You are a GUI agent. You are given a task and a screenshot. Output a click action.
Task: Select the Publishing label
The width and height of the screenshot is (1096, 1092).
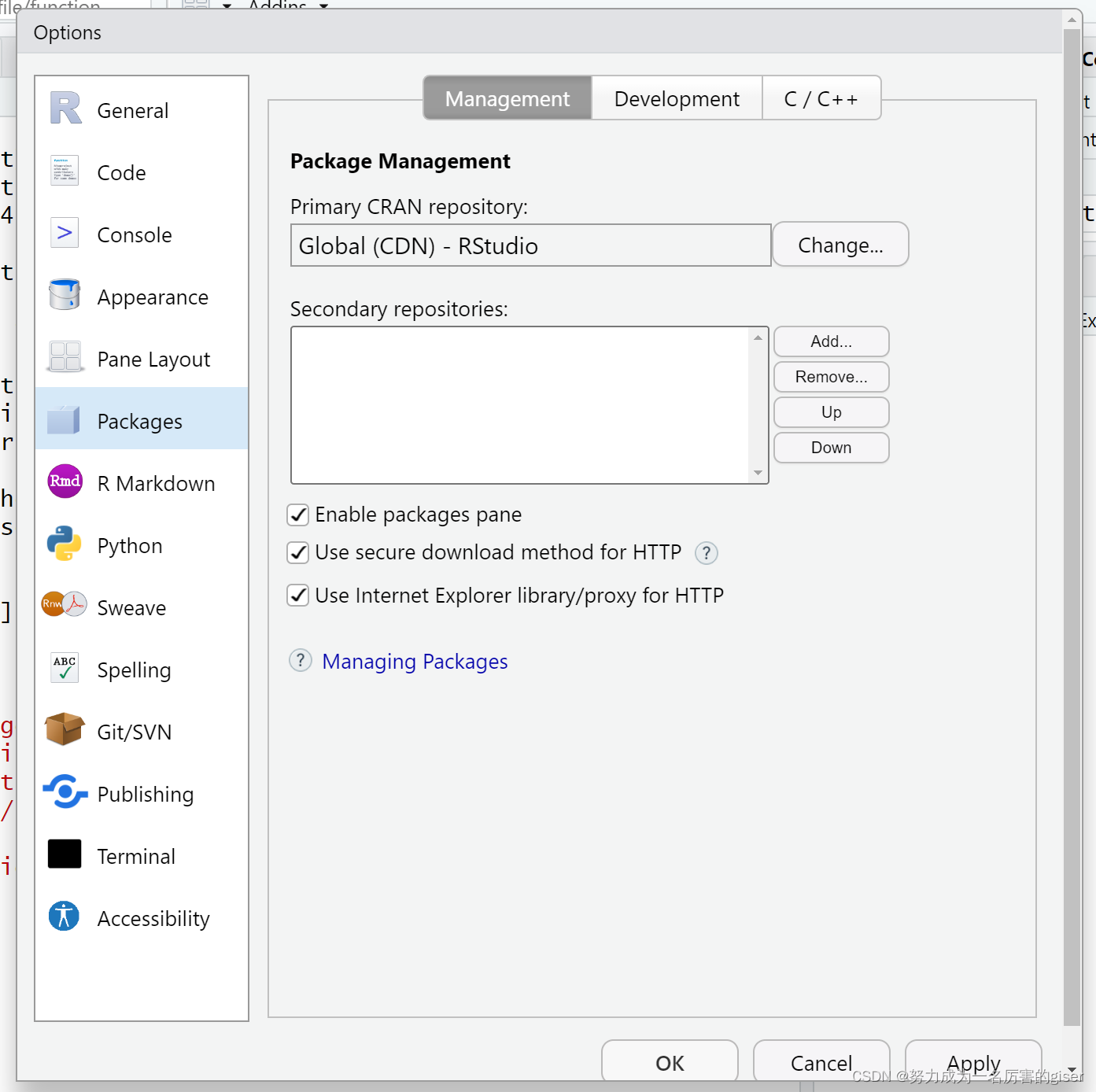(146, 795)
